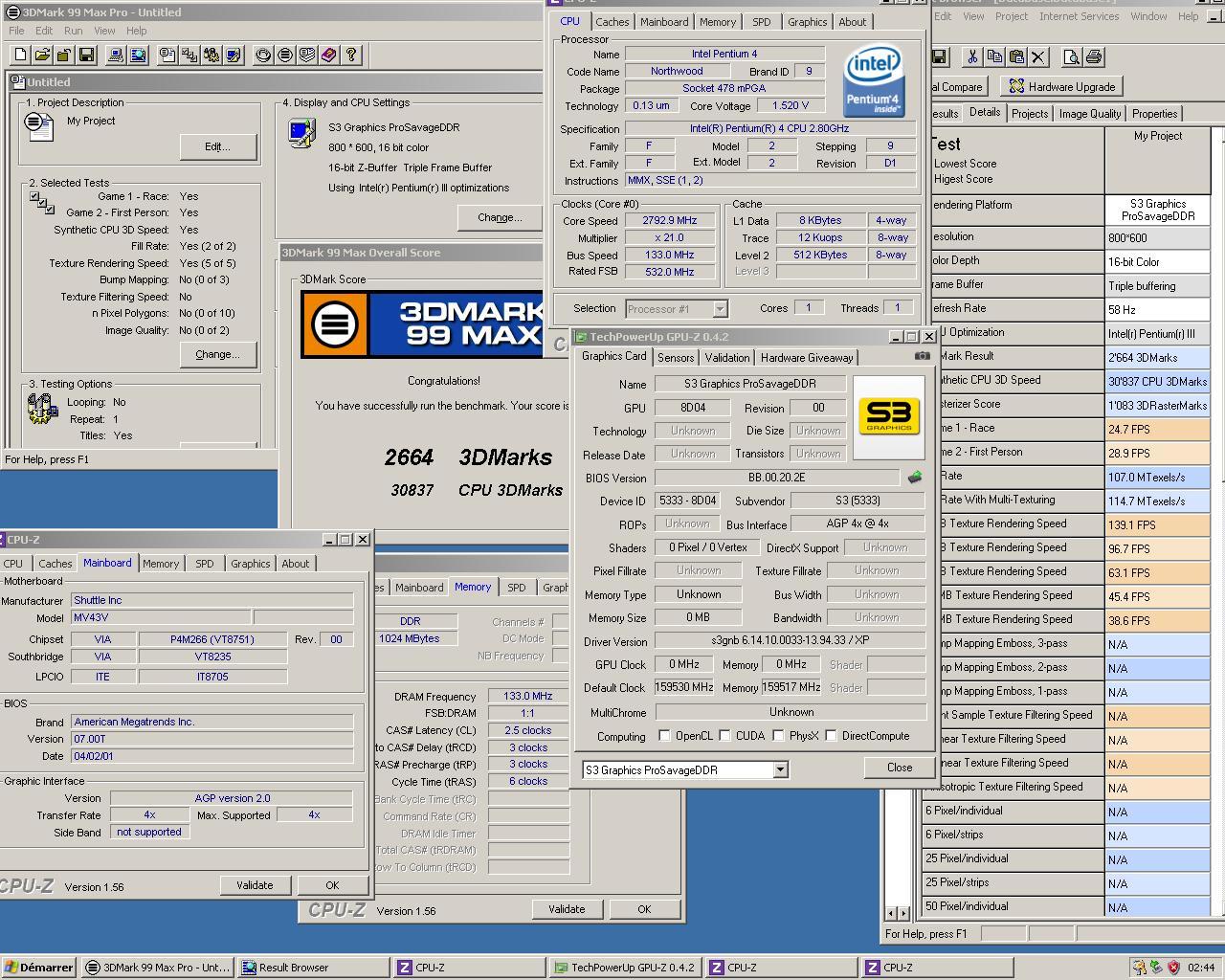The width and height of the screenshot is (1225, 980).
Task: Click the purple help book toolbar icon
Action: click(x=329, y=56)
